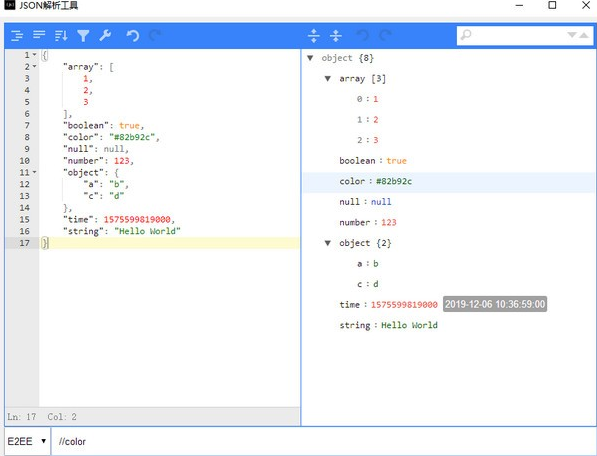Screen dimensions: 597x456
Task: Expand all fields in tree view
Action: point(314,35)
